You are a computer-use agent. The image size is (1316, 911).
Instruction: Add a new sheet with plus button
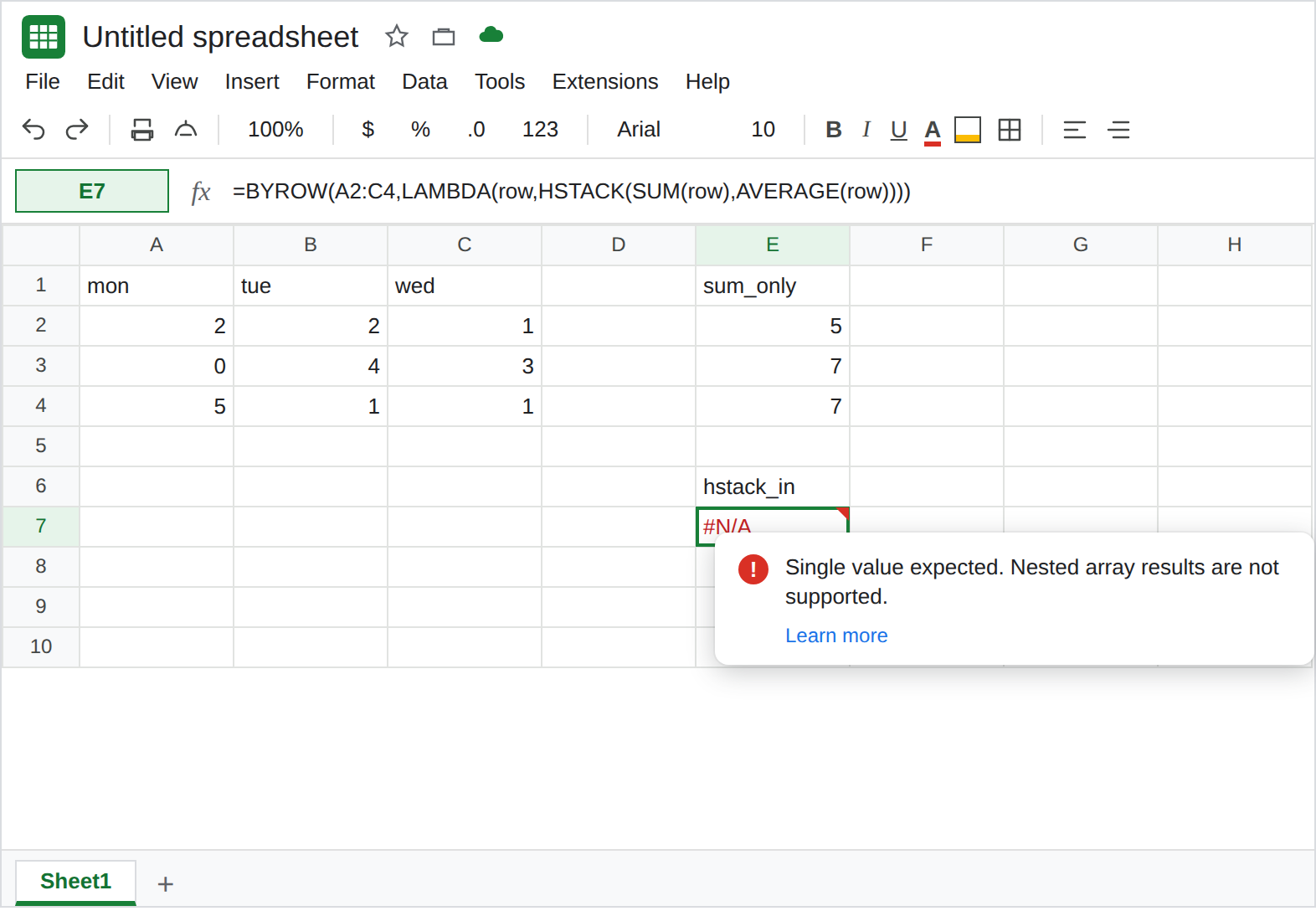[166, 884]
